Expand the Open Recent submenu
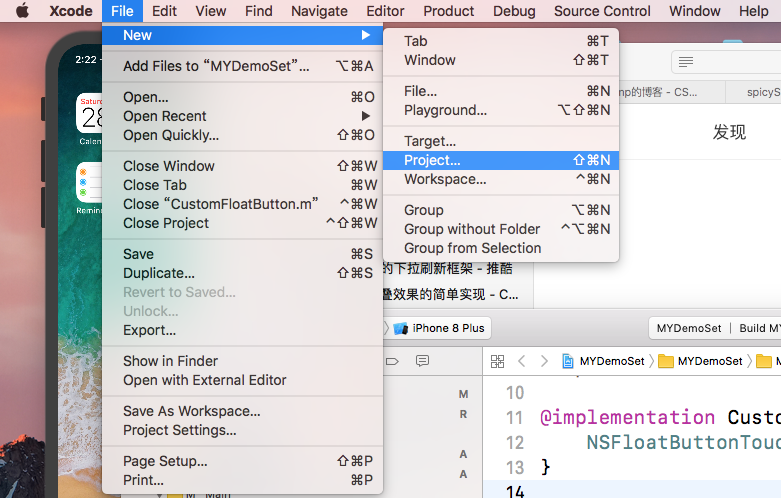 243,116
